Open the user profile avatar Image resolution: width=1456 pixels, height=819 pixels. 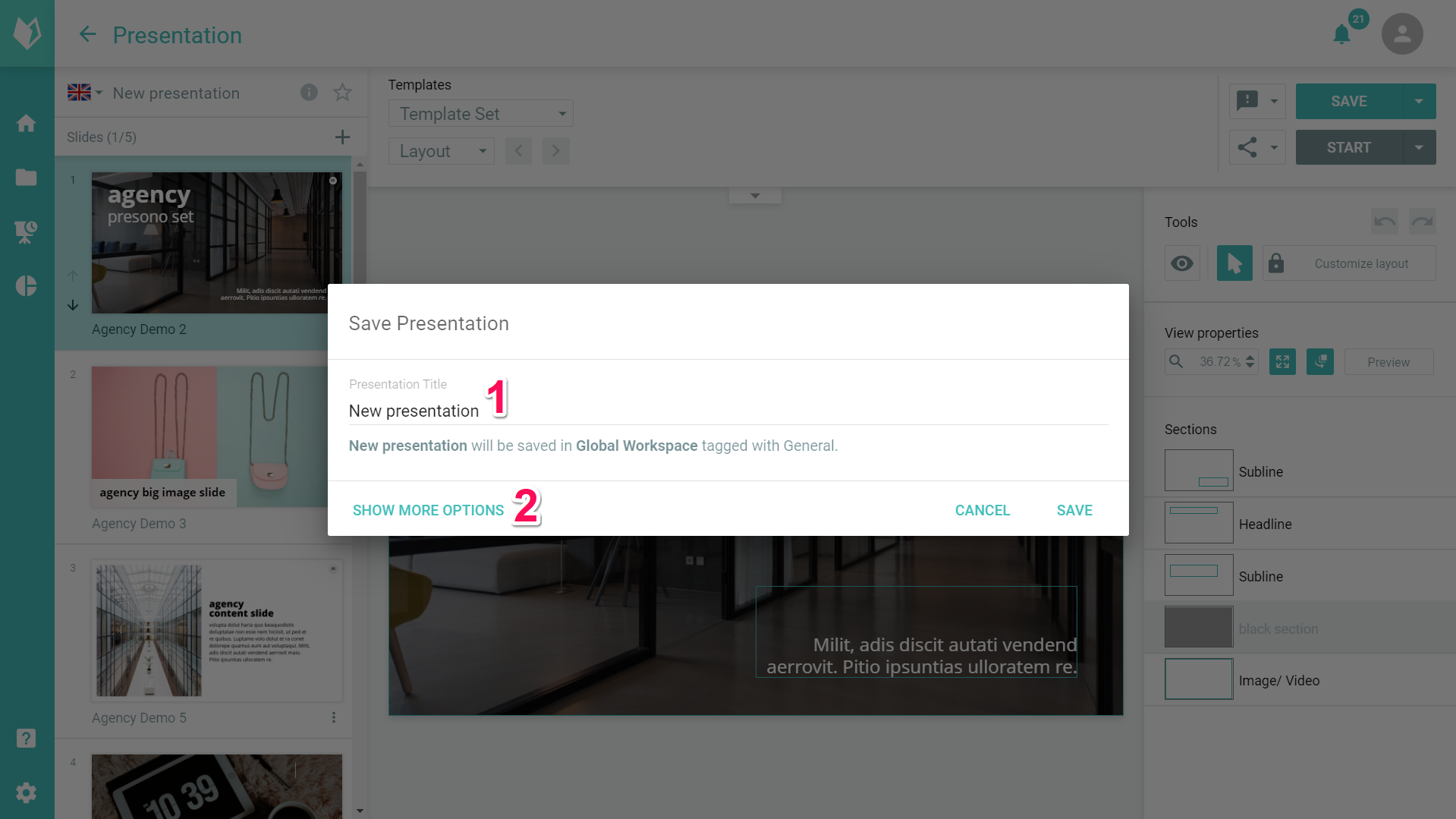click(1401, 34)
